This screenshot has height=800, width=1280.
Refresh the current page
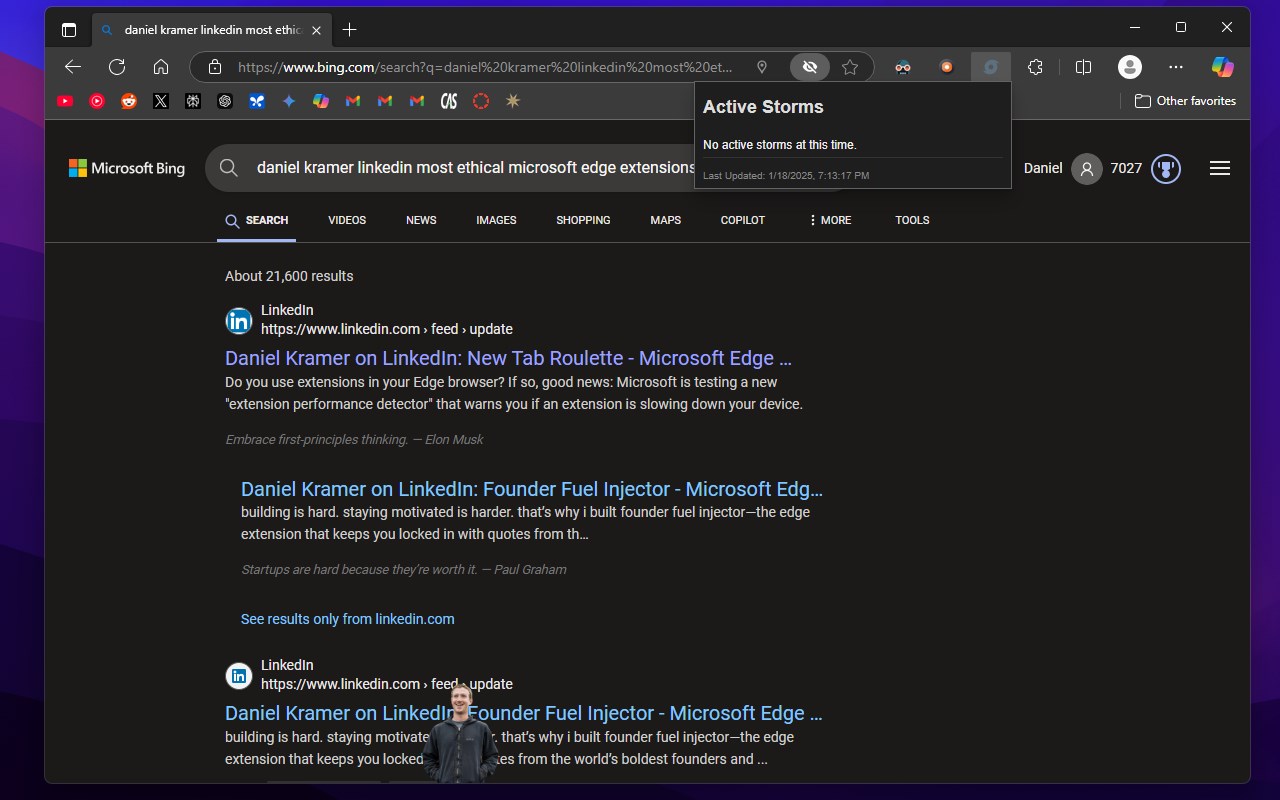click(x=117, y=67)
